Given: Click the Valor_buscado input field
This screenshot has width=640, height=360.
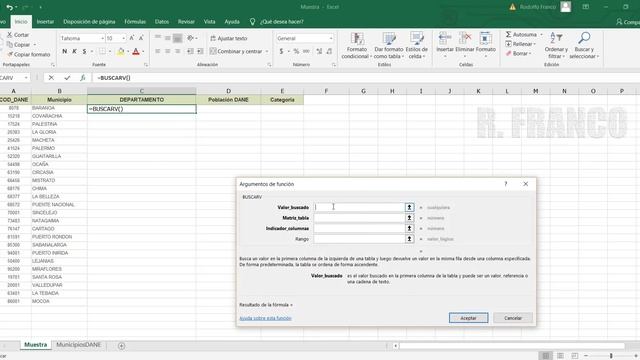Looking at the screenshot, I should (359, 207).
